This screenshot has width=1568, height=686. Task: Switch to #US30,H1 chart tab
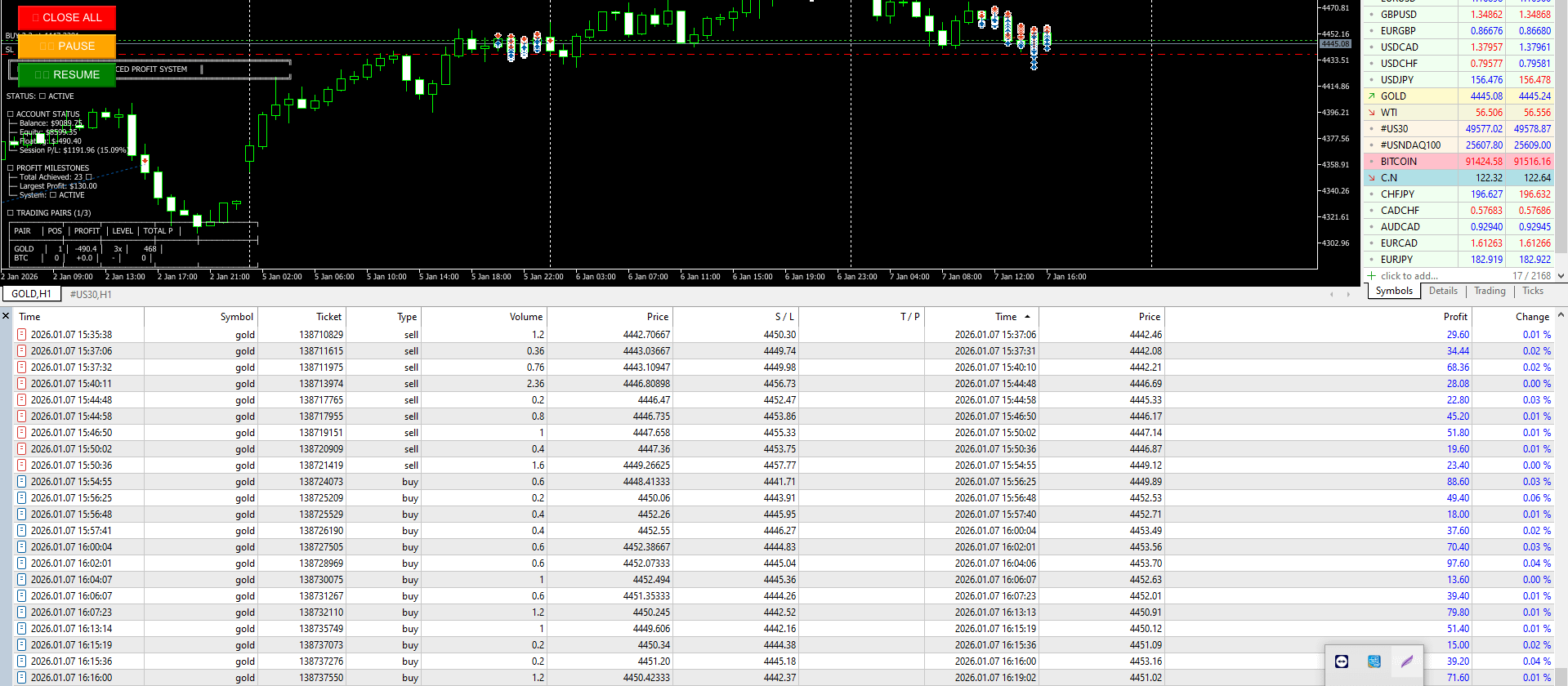91,294
